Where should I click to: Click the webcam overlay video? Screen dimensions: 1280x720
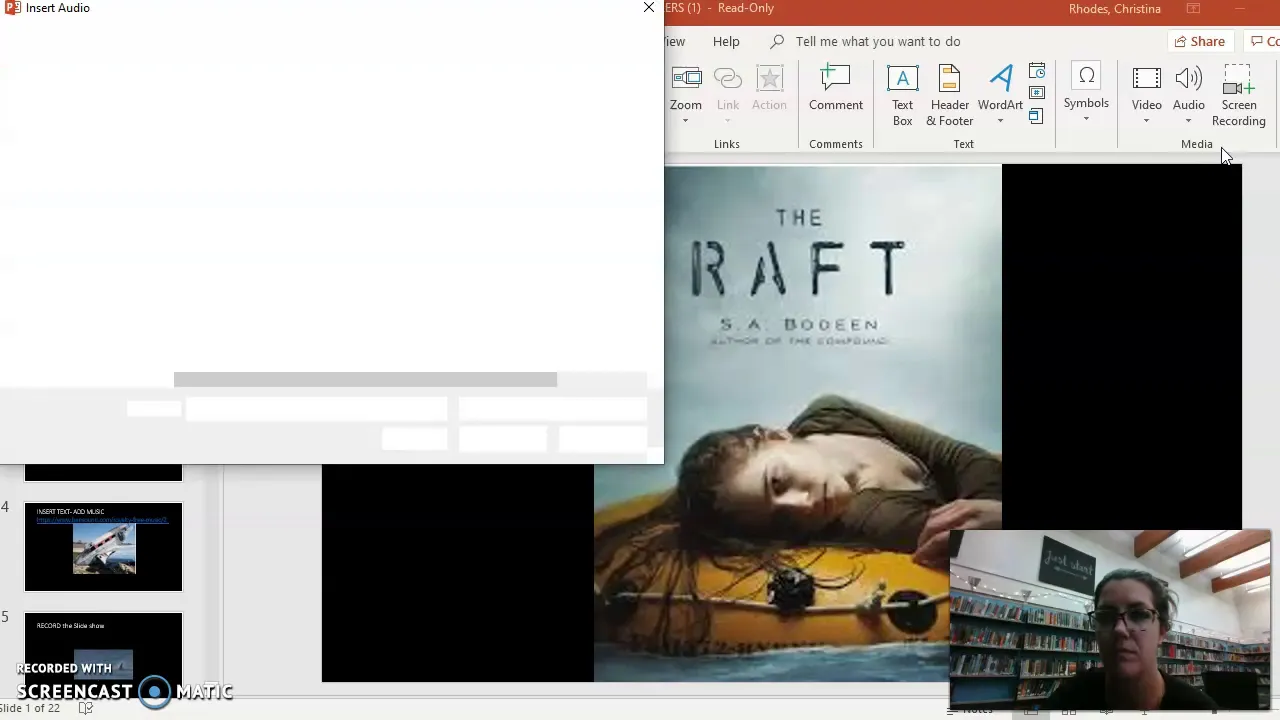(1110, 620)
